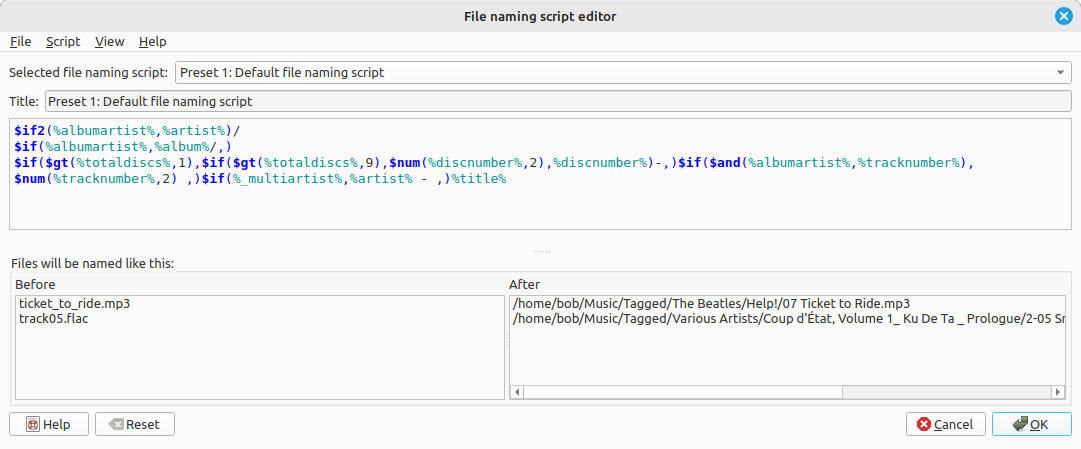Confirm with the OK button
The height and width of the screenshot is (449, 1081).
(1031, 424)
